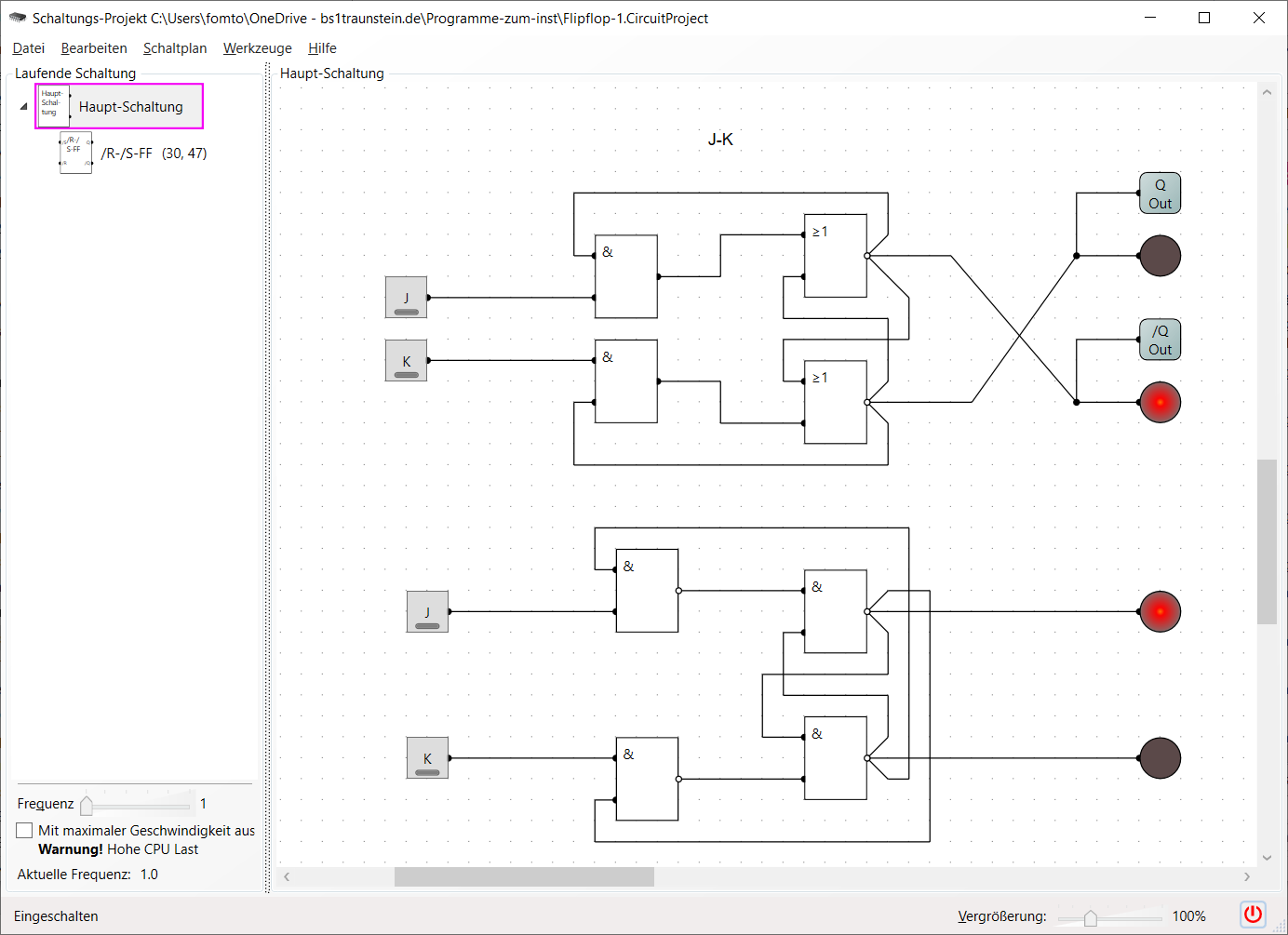This screenshot has height=935, width=1288.
Task: Click the scroll right arrow
Action: click(x=1247, y=876)
